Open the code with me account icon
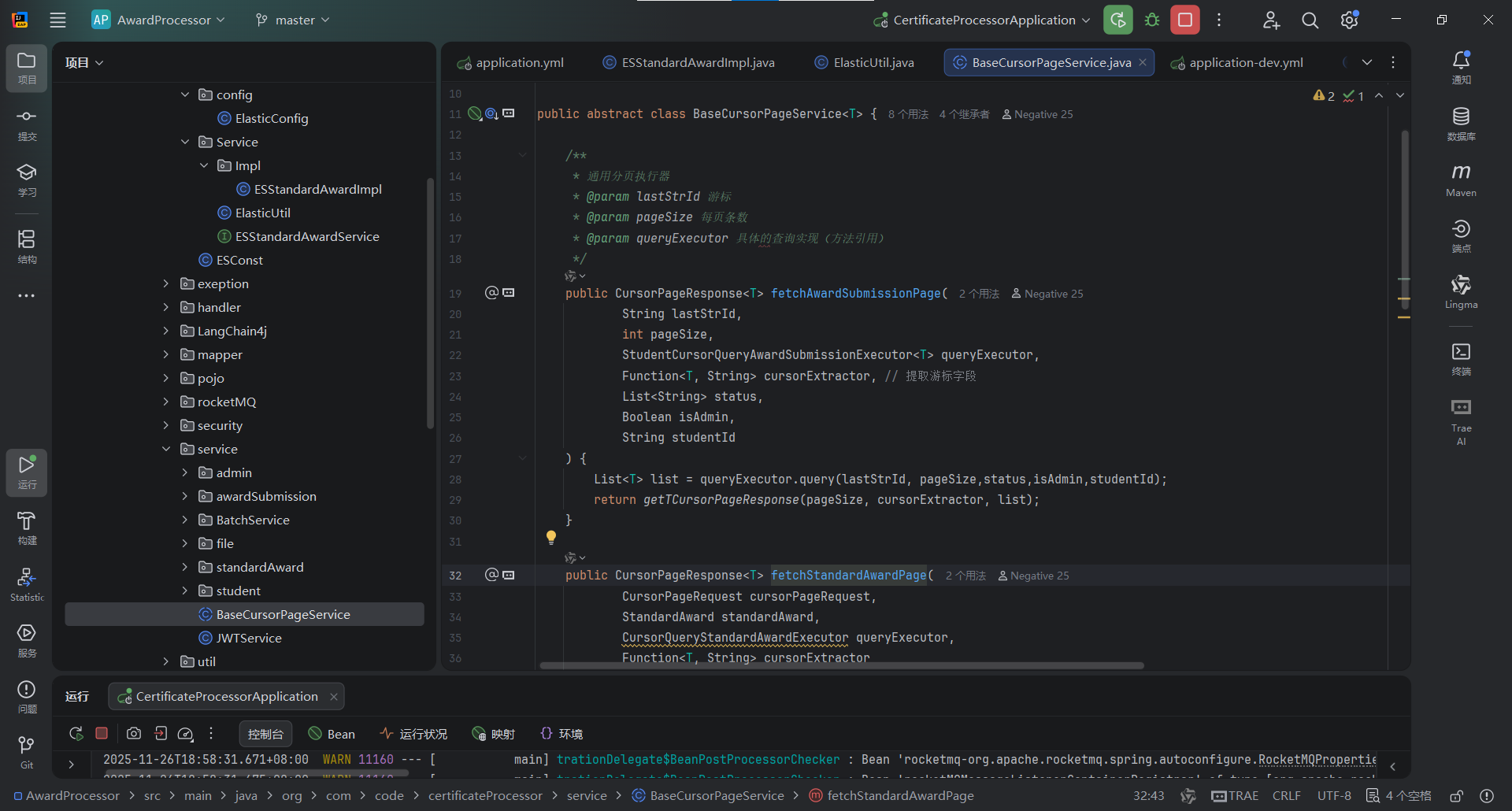This screenshot has width=1512, height=811. 1271,20
